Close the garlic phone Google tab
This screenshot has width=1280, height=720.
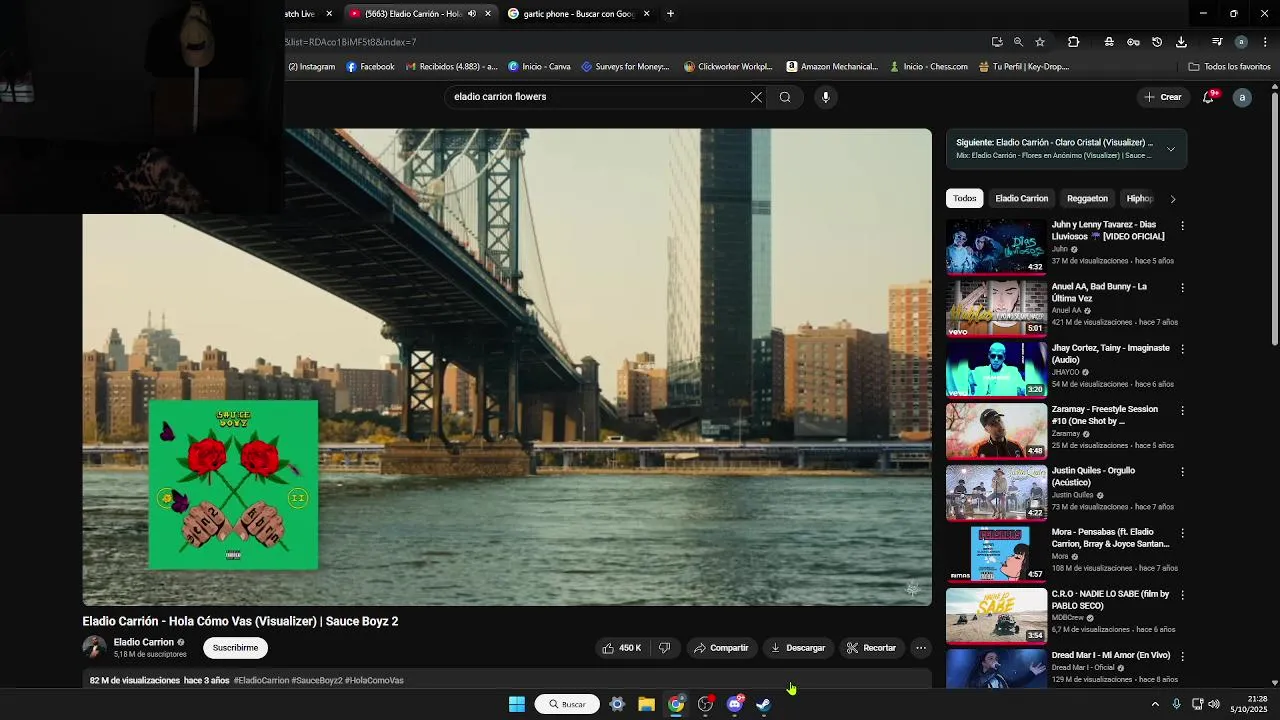point(646,14)
